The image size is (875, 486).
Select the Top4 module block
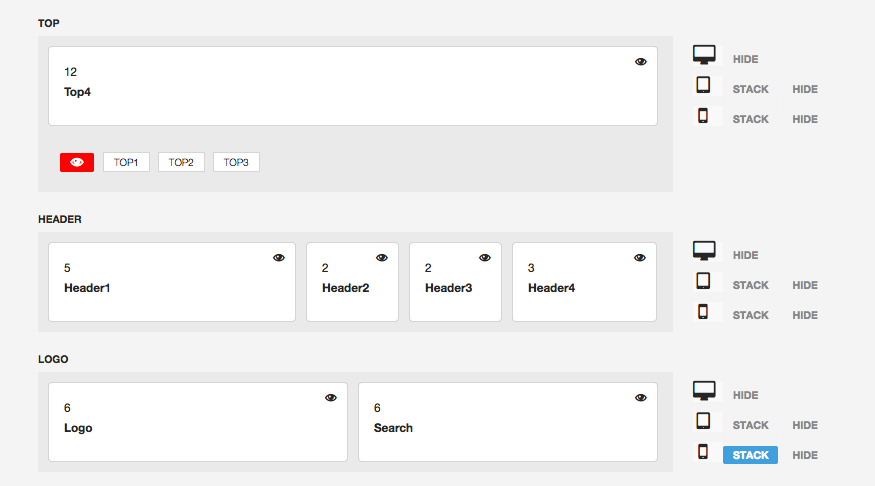353,86
